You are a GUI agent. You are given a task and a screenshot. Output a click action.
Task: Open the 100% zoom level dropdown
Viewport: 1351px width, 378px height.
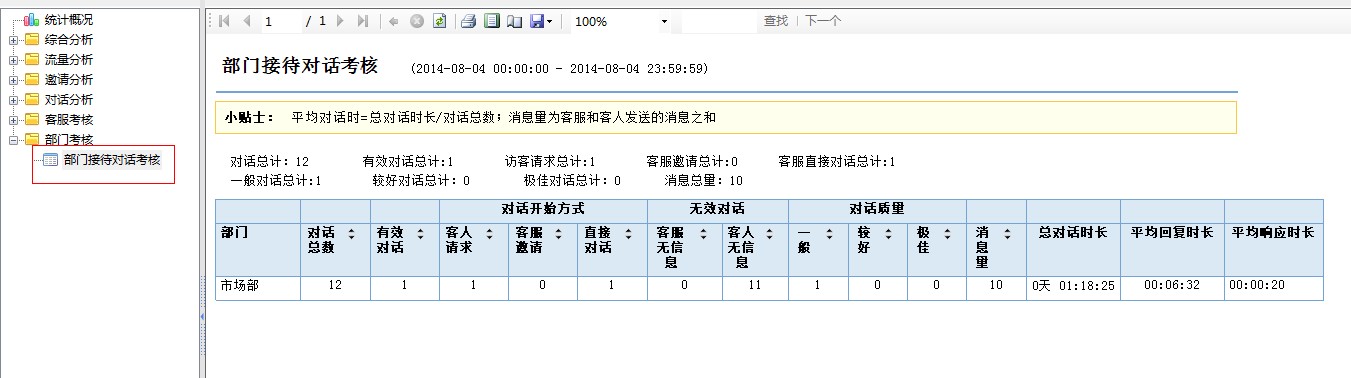click(x=621, y=21)
